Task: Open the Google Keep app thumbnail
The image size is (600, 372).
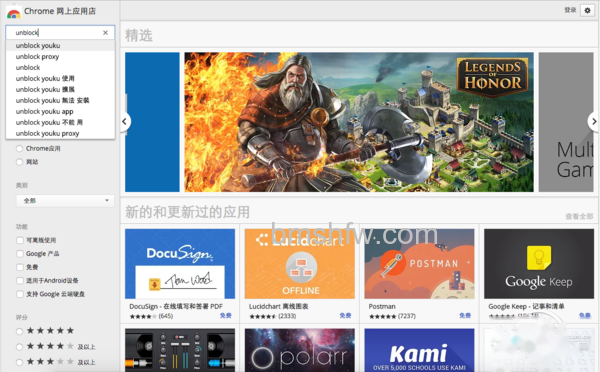Action: (539, 264)
